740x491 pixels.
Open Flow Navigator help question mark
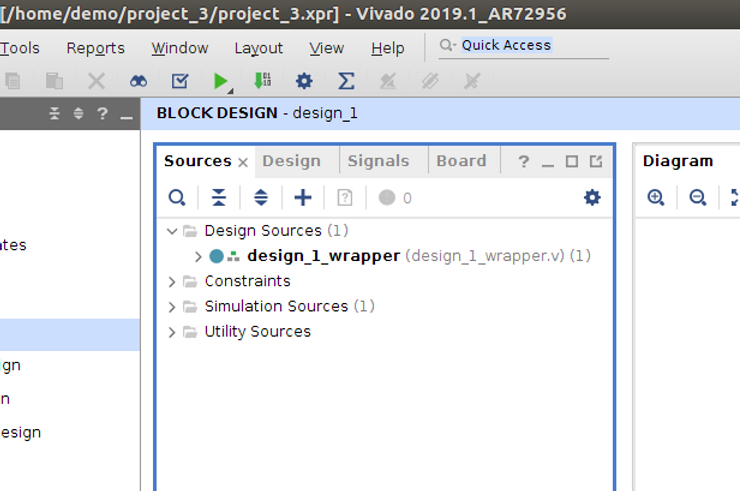coord(102,113)
